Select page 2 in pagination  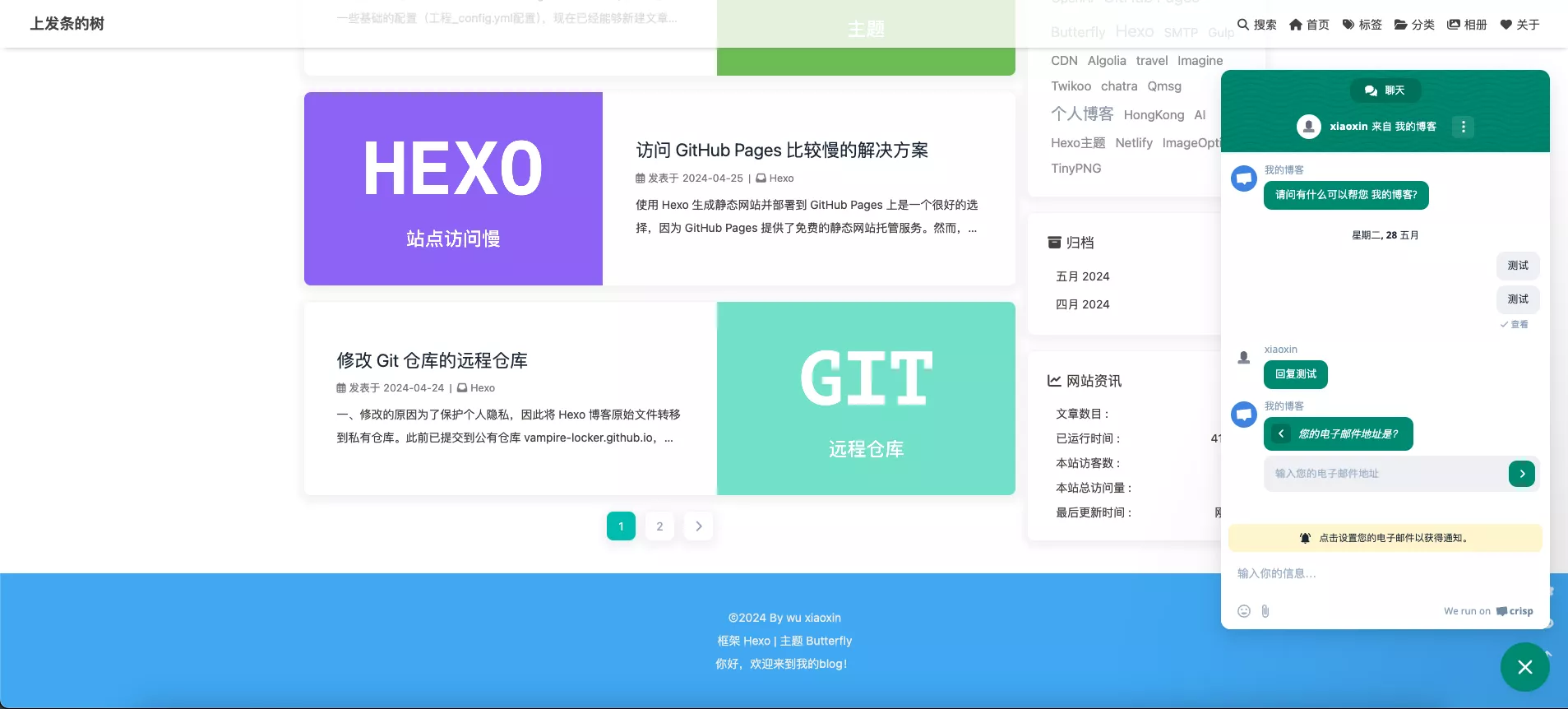coord(659,526)
